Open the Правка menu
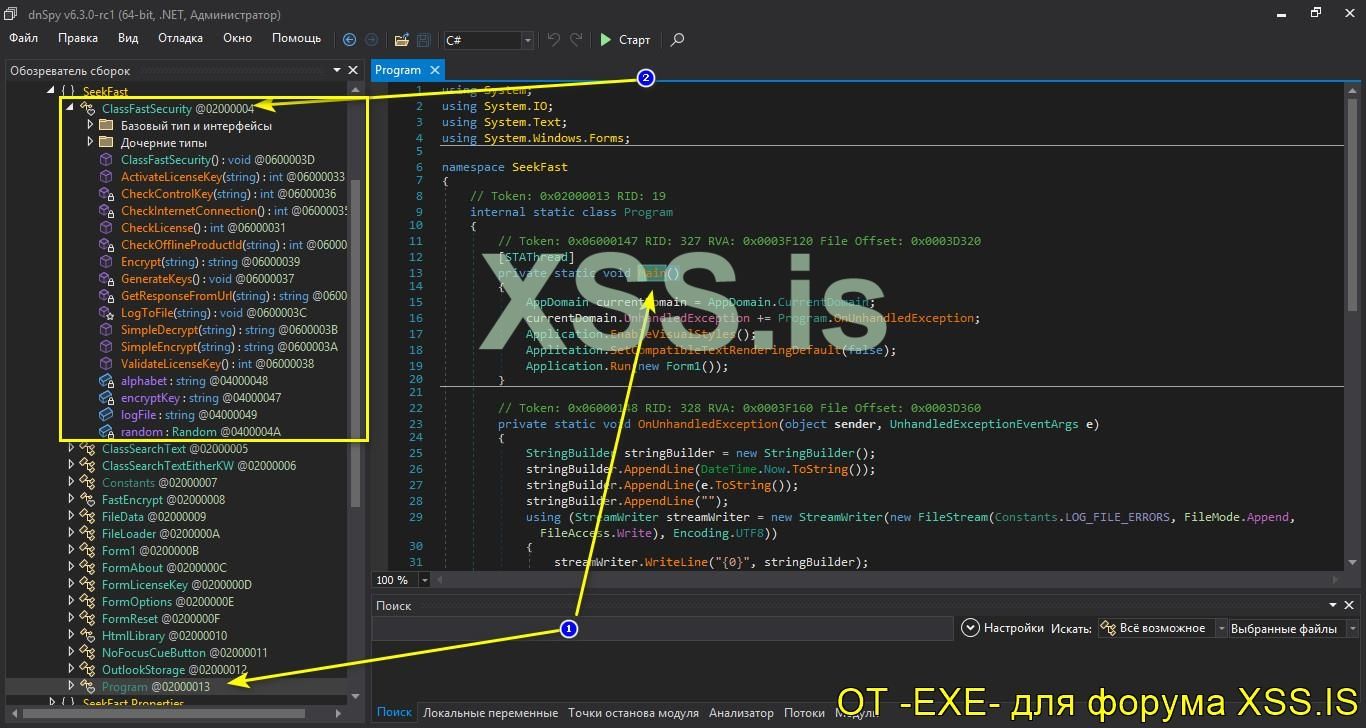 click(78, 38)
